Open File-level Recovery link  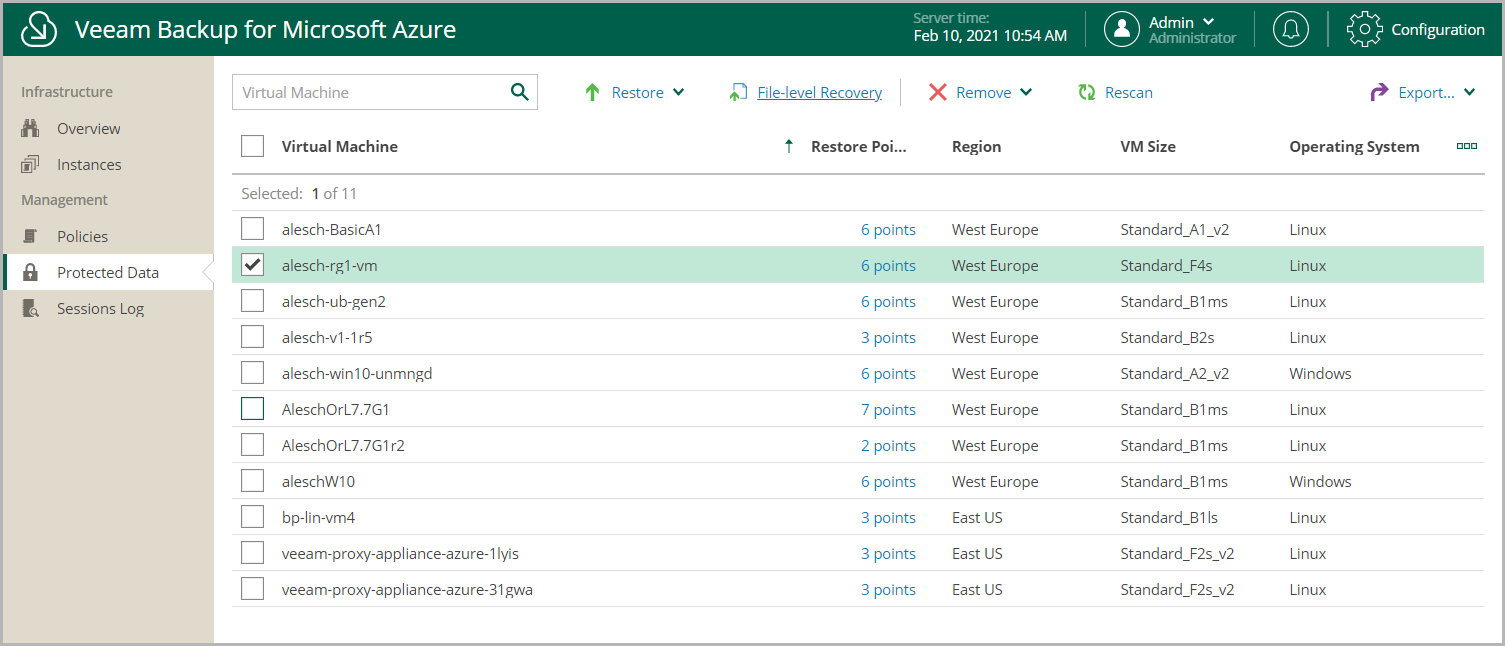coord(820,92)
